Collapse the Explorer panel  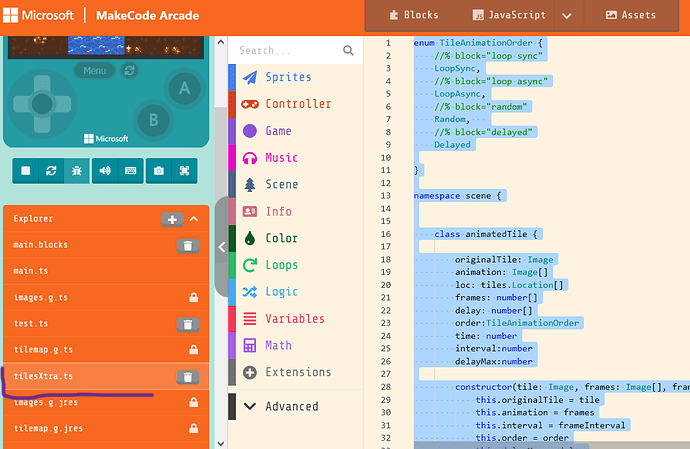coord(194,219)
